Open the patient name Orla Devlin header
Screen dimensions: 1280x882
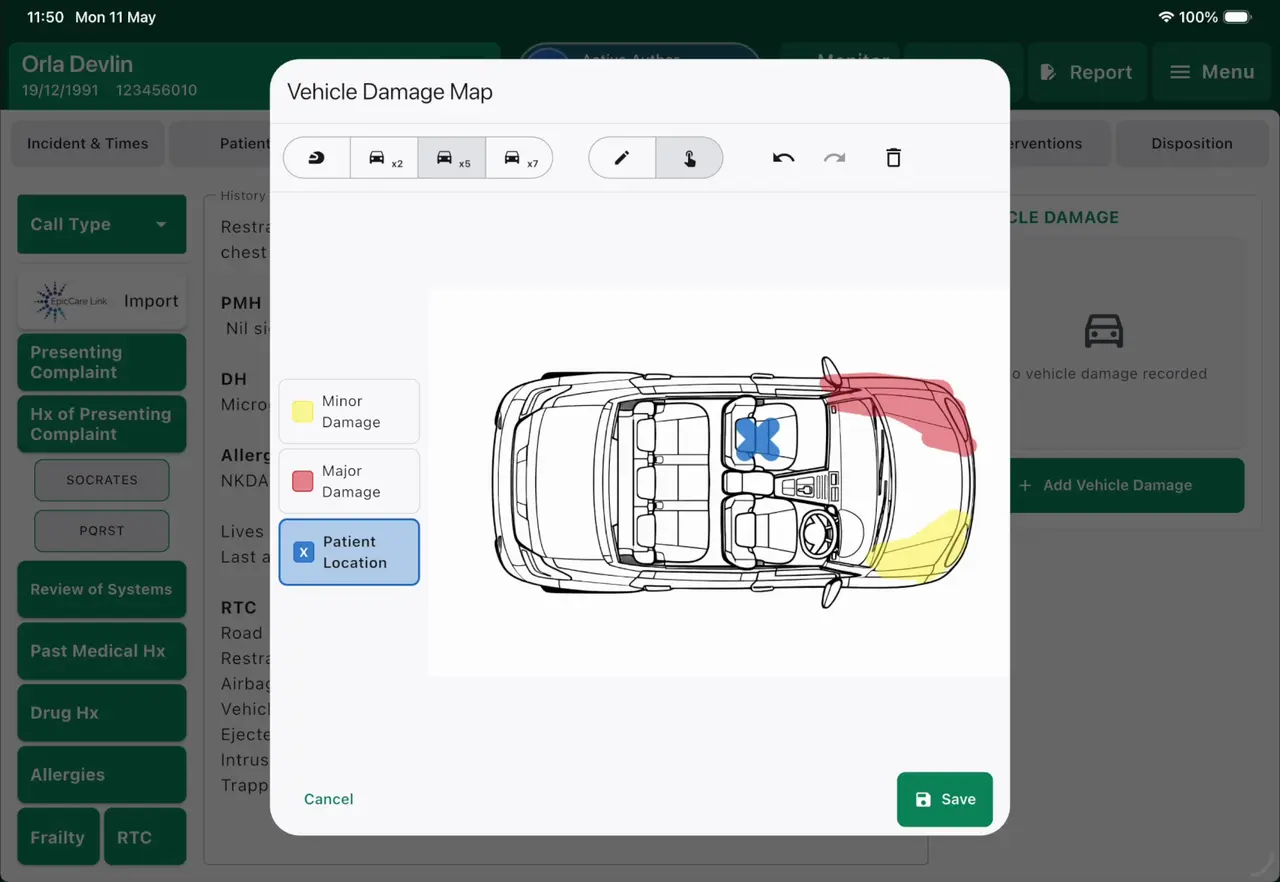[x=77, y=64]
